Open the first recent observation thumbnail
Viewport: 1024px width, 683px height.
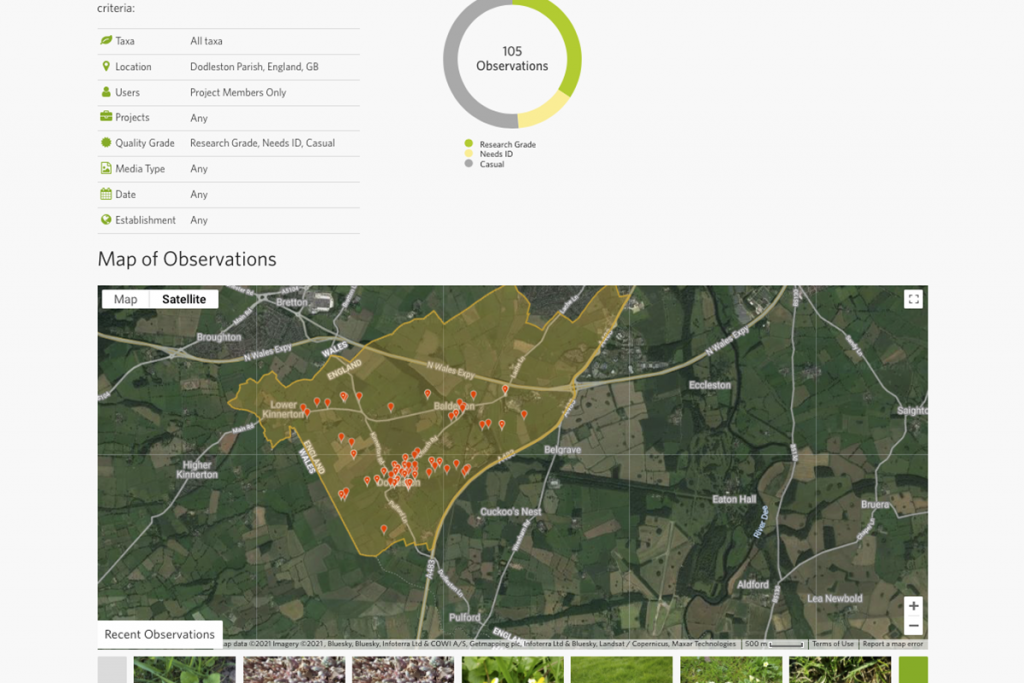click(184, 670)
